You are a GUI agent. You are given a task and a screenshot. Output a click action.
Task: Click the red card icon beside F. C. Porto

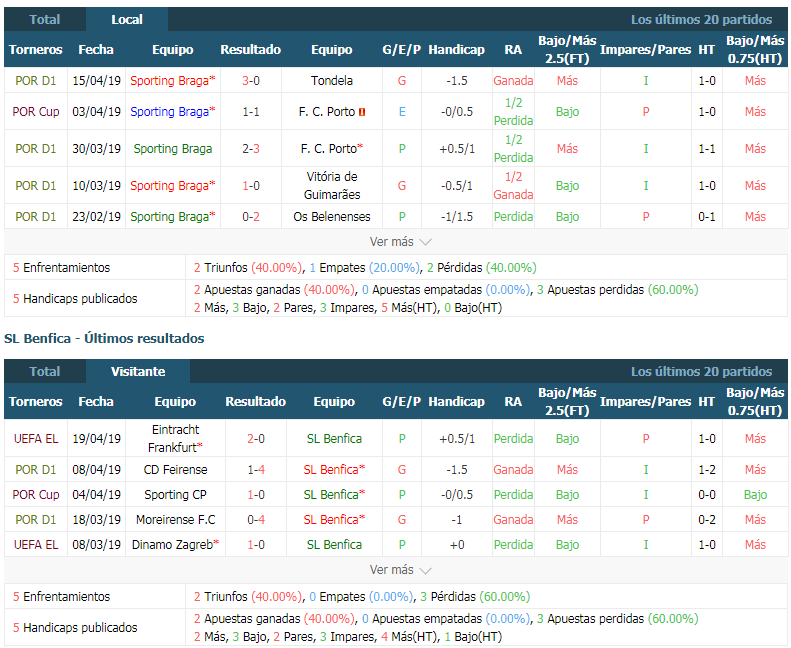point(362,112)
